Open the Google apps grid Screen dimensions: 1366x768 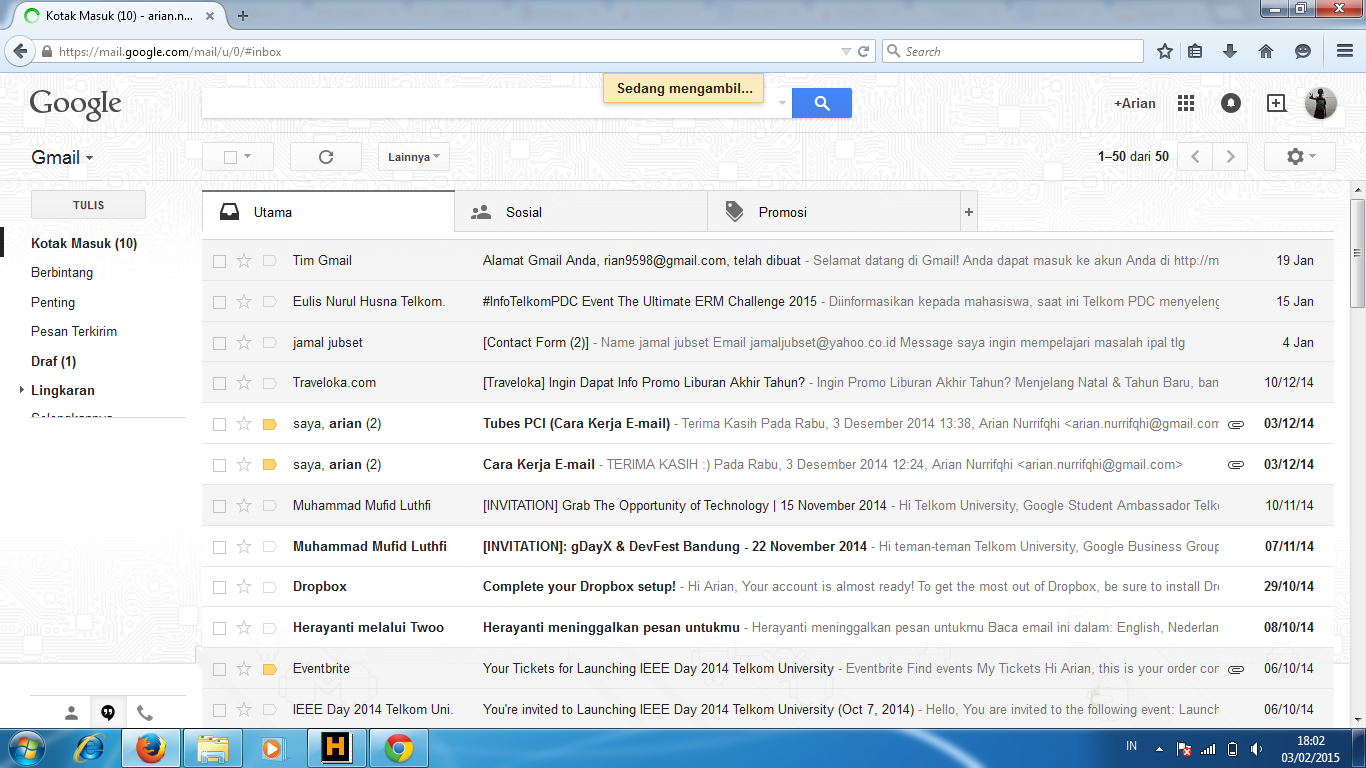pyautogui.click(x=1186, y=103)
